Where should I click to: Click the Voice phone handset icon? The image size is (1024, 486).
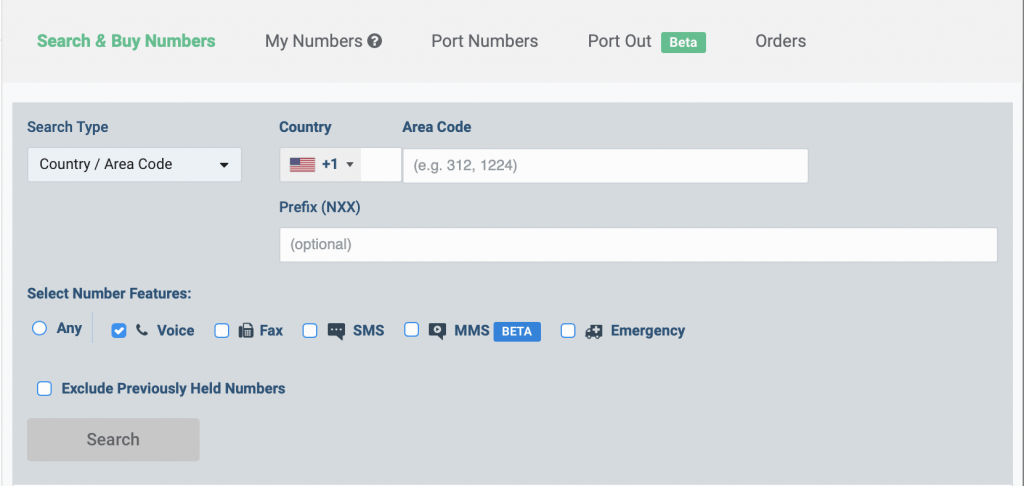[x=142, y=331]
